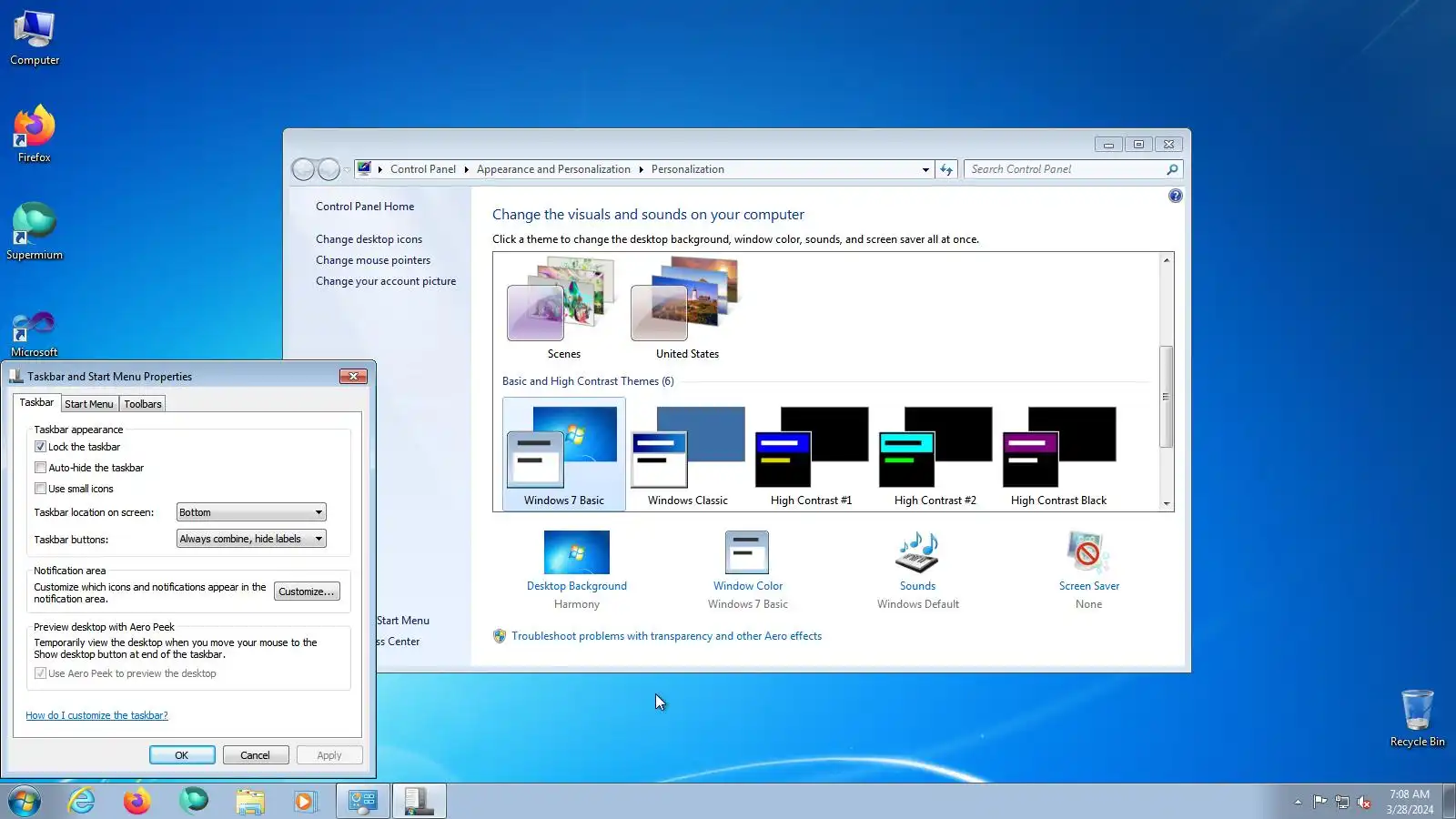Open Change desktop icons link
Viewport: 1456px width, 819px height.
pos(369,239)
